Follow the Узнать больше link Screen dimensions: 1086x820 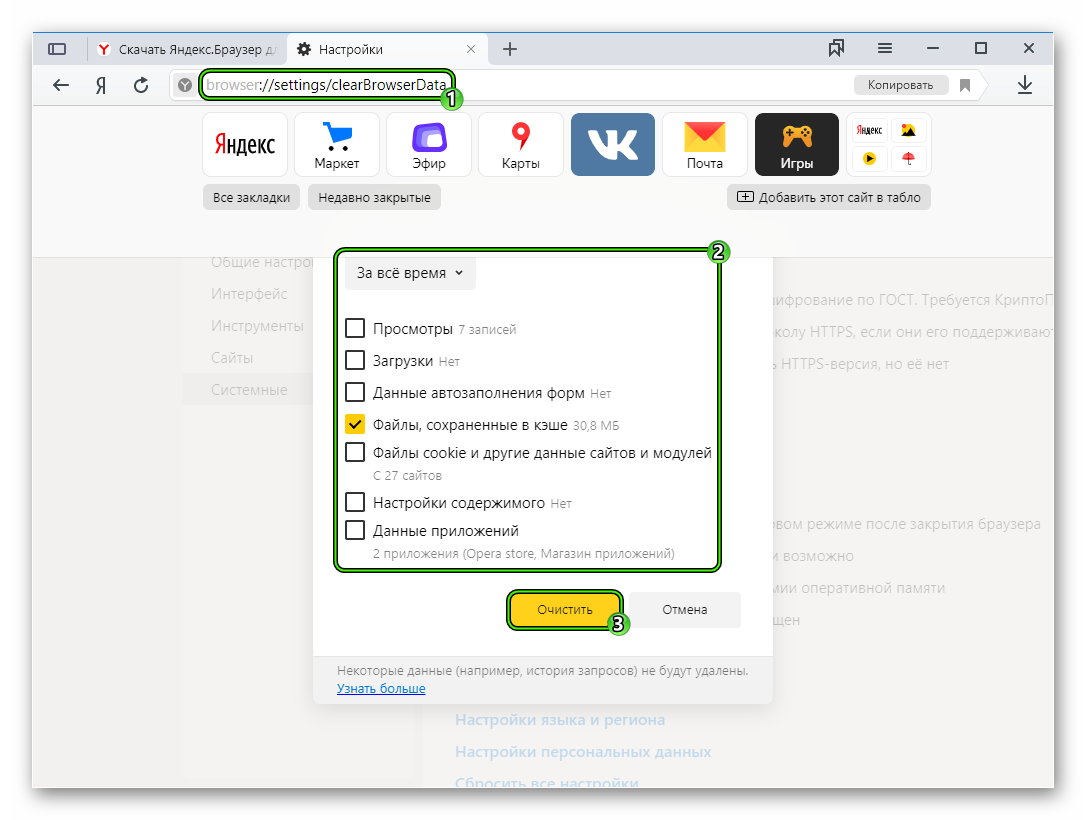381,689
